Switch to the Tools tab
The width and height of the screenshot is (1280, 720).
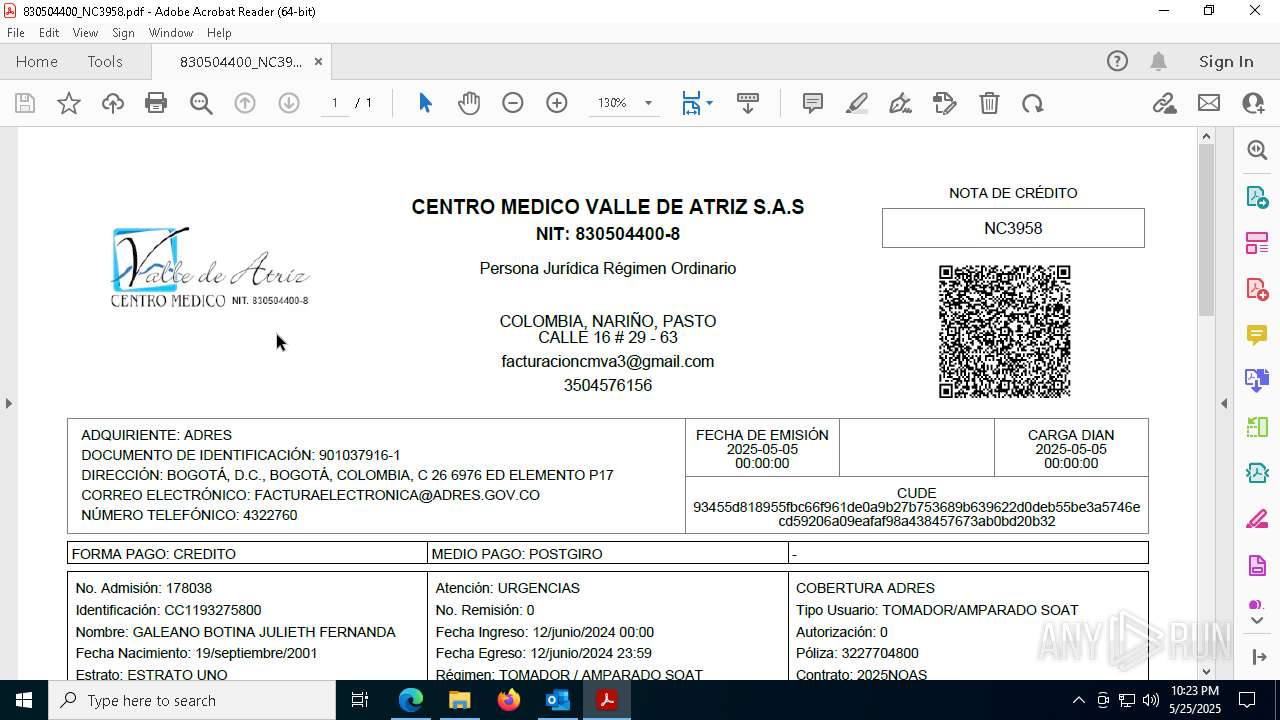(105, 61)
